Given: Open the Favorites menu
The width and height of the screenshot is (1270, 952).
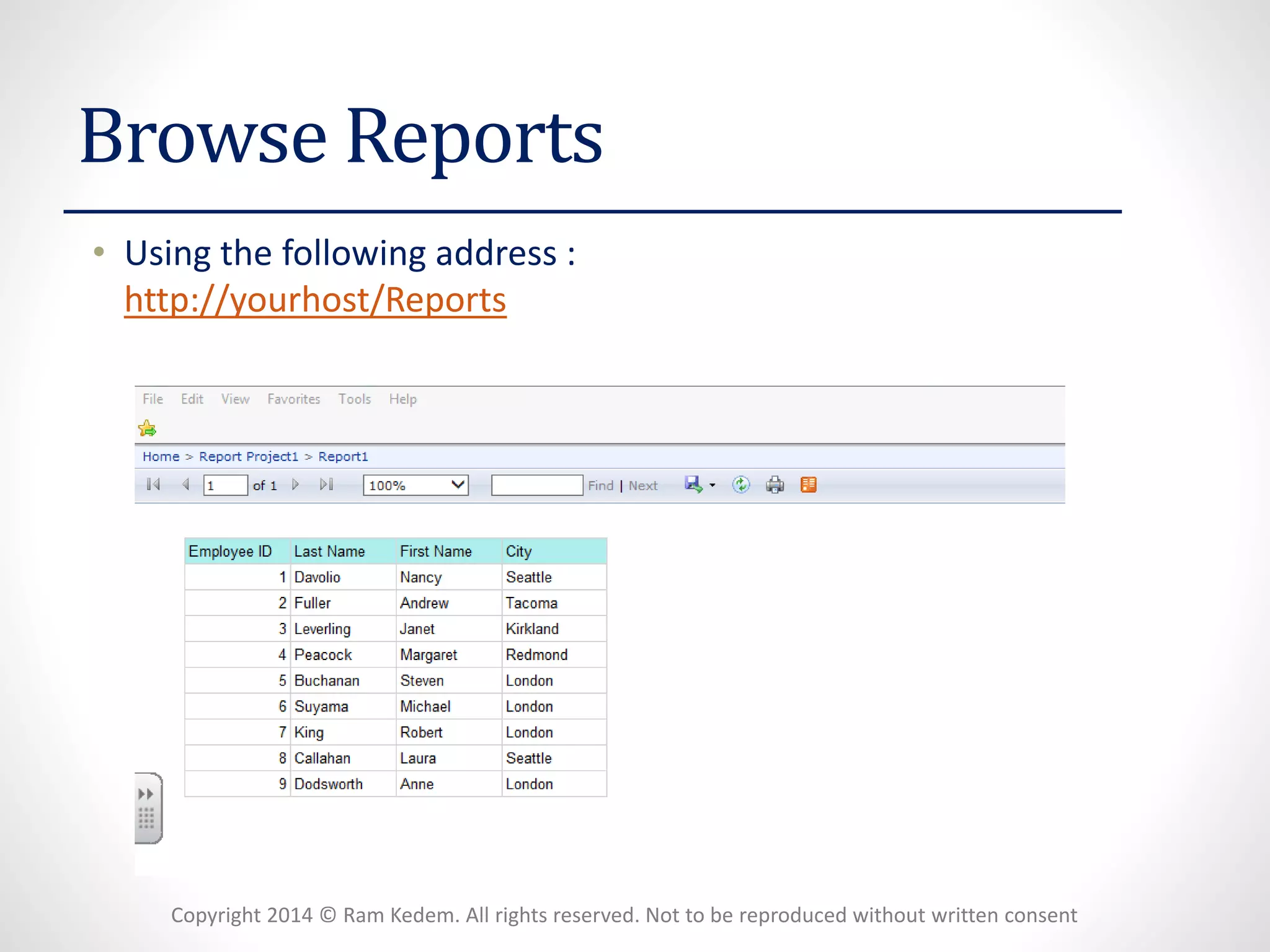Looking at the screenshot, I should coord(294,399).
